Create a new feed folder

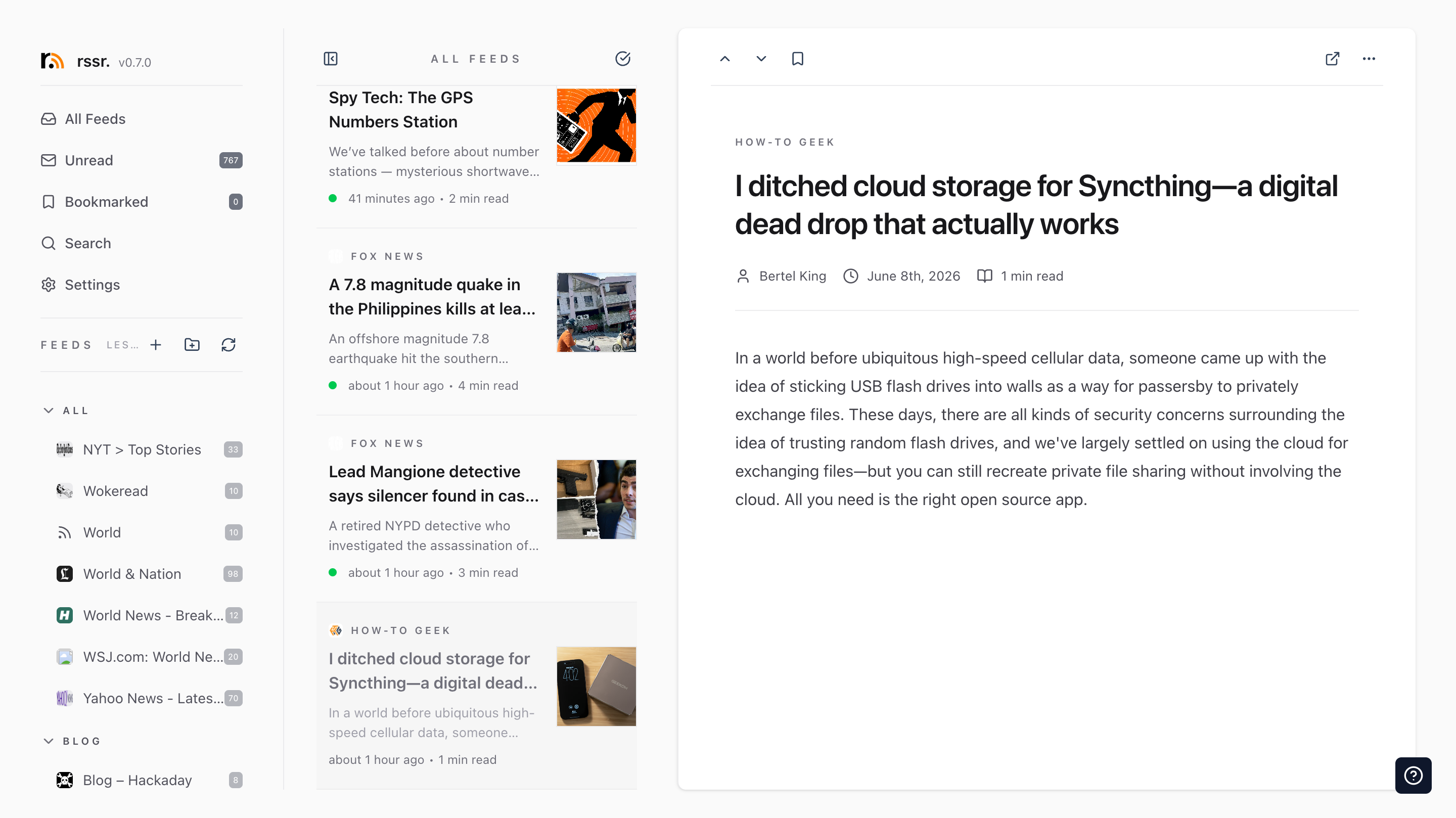[x=192, y=345]
